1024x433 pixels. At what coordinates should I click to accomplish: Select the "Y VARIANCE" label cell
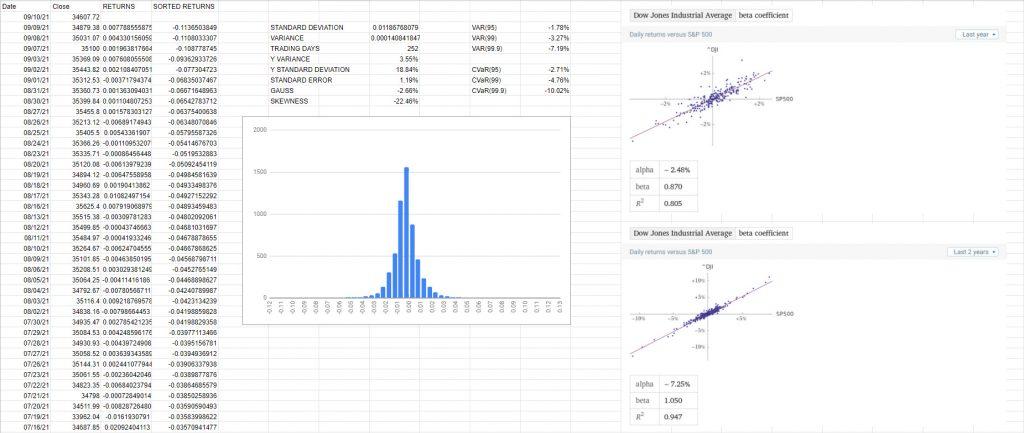pyautogui.click(x=289, y=59)
